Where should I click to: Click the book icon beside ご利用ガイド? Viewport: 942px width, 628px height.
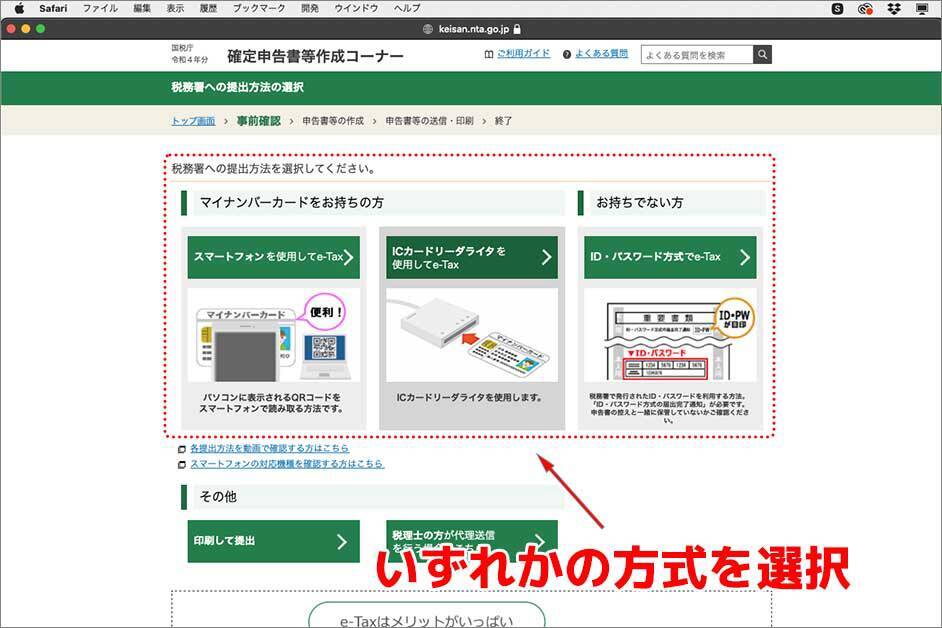click(x=488, y=54)
